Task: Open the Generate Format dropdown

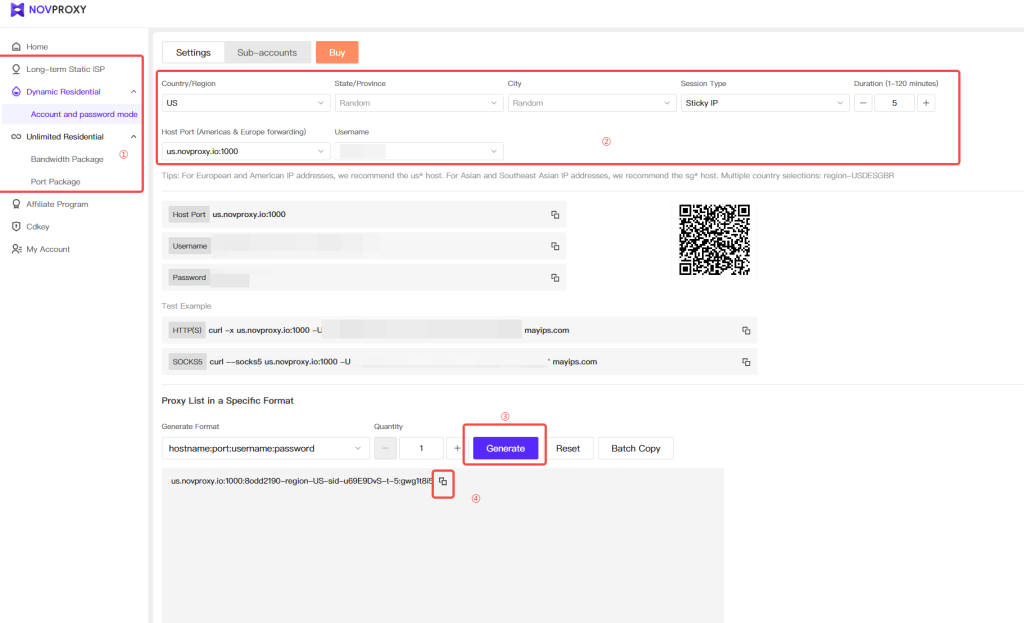Action: pyautogui.click(x=265, y=449)
